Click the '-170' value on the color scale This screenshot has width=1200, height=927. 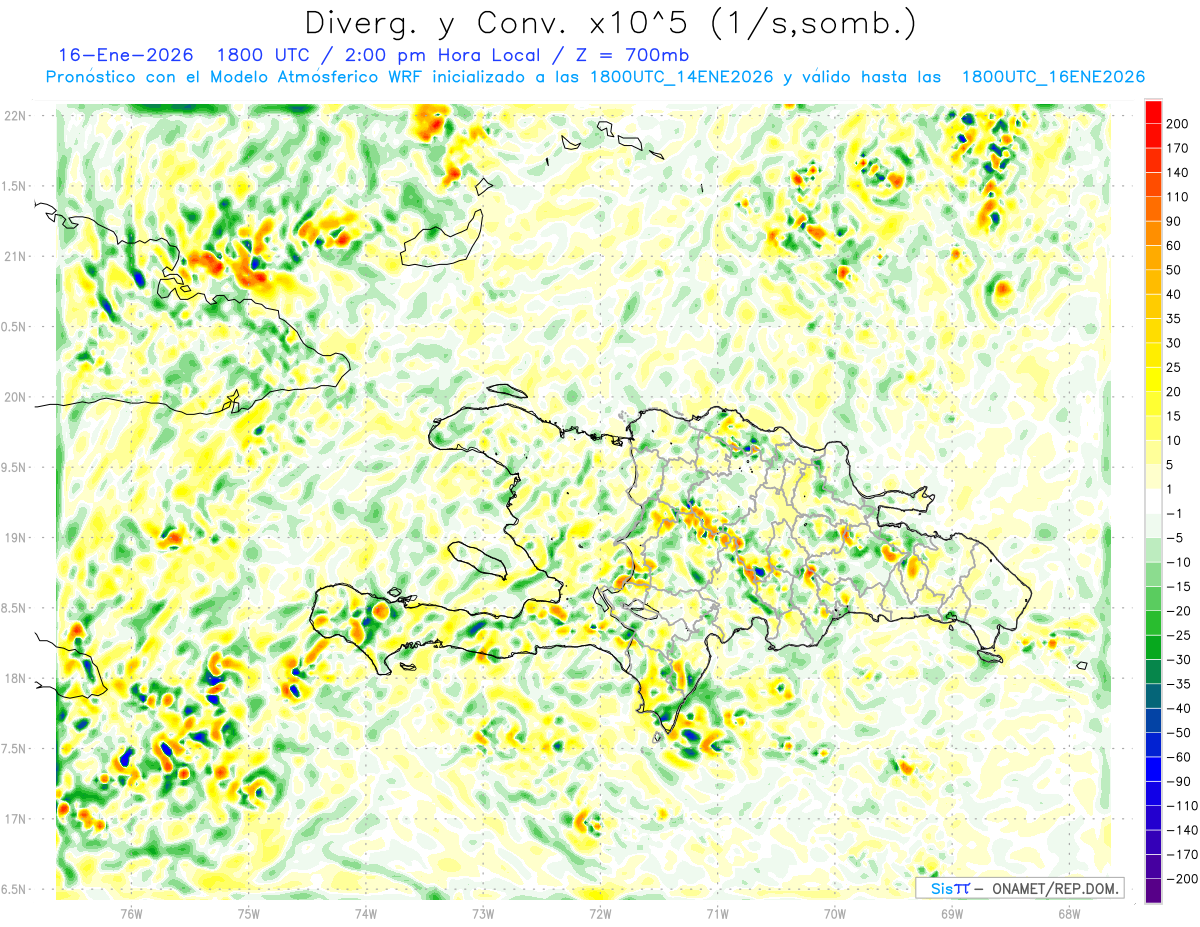click(x=1180, y=855)
